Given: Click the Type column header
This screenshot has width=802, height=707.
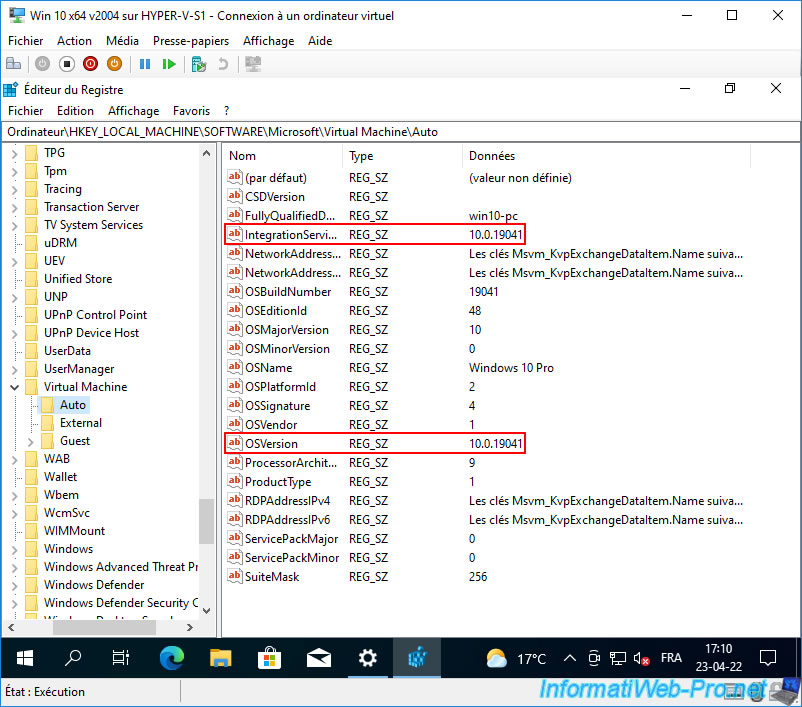Looking at the screenshot, I should click(403, 156).
